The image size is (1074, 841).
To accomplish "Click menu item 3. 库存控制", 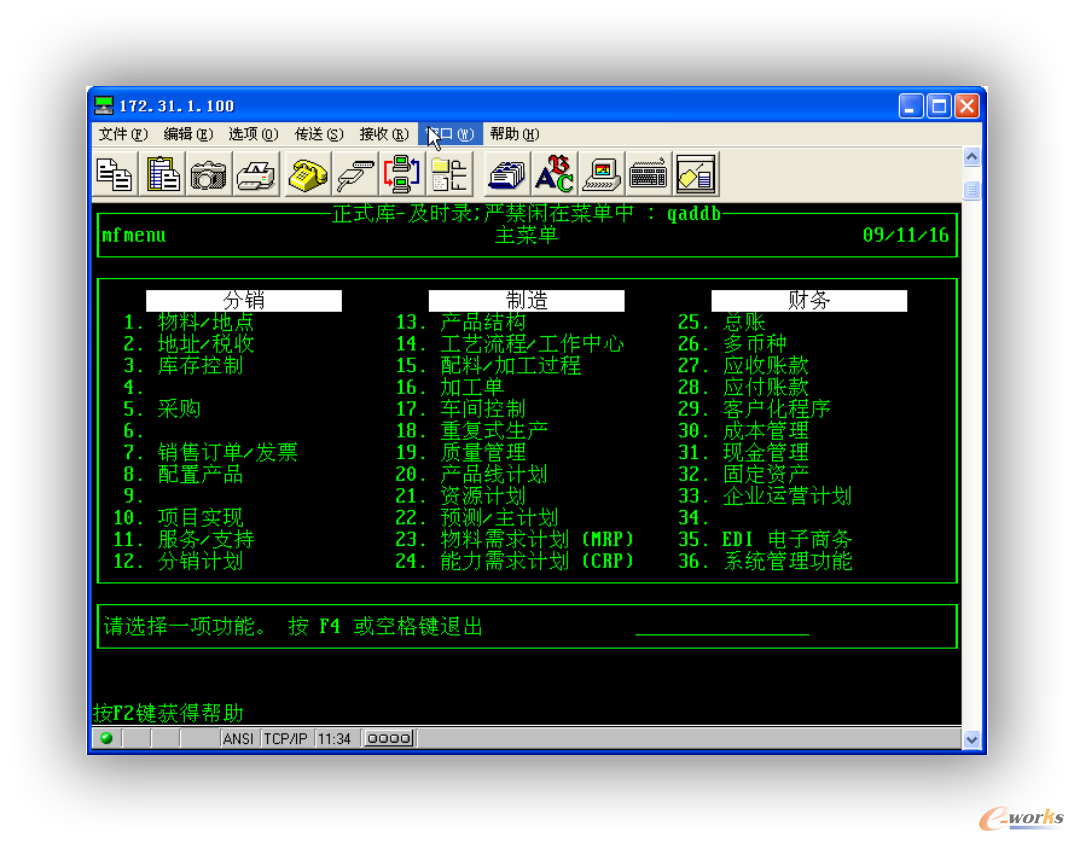I will (x=183, y=366).
